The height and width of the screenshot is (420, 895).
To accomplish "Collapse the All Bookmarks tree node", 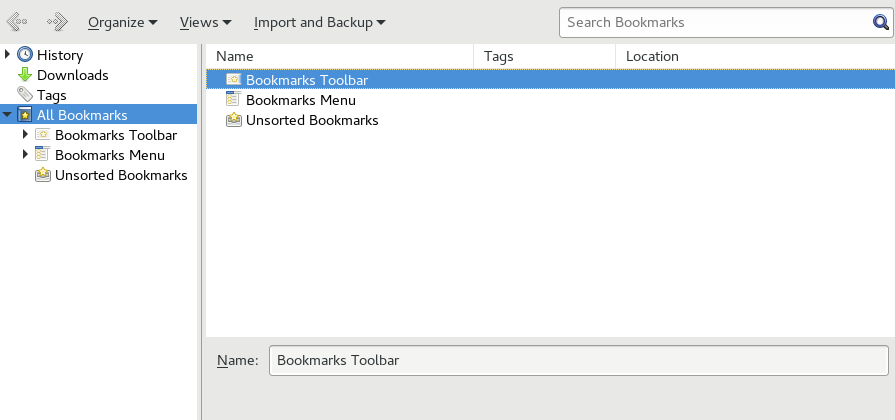I will [8, 115].
